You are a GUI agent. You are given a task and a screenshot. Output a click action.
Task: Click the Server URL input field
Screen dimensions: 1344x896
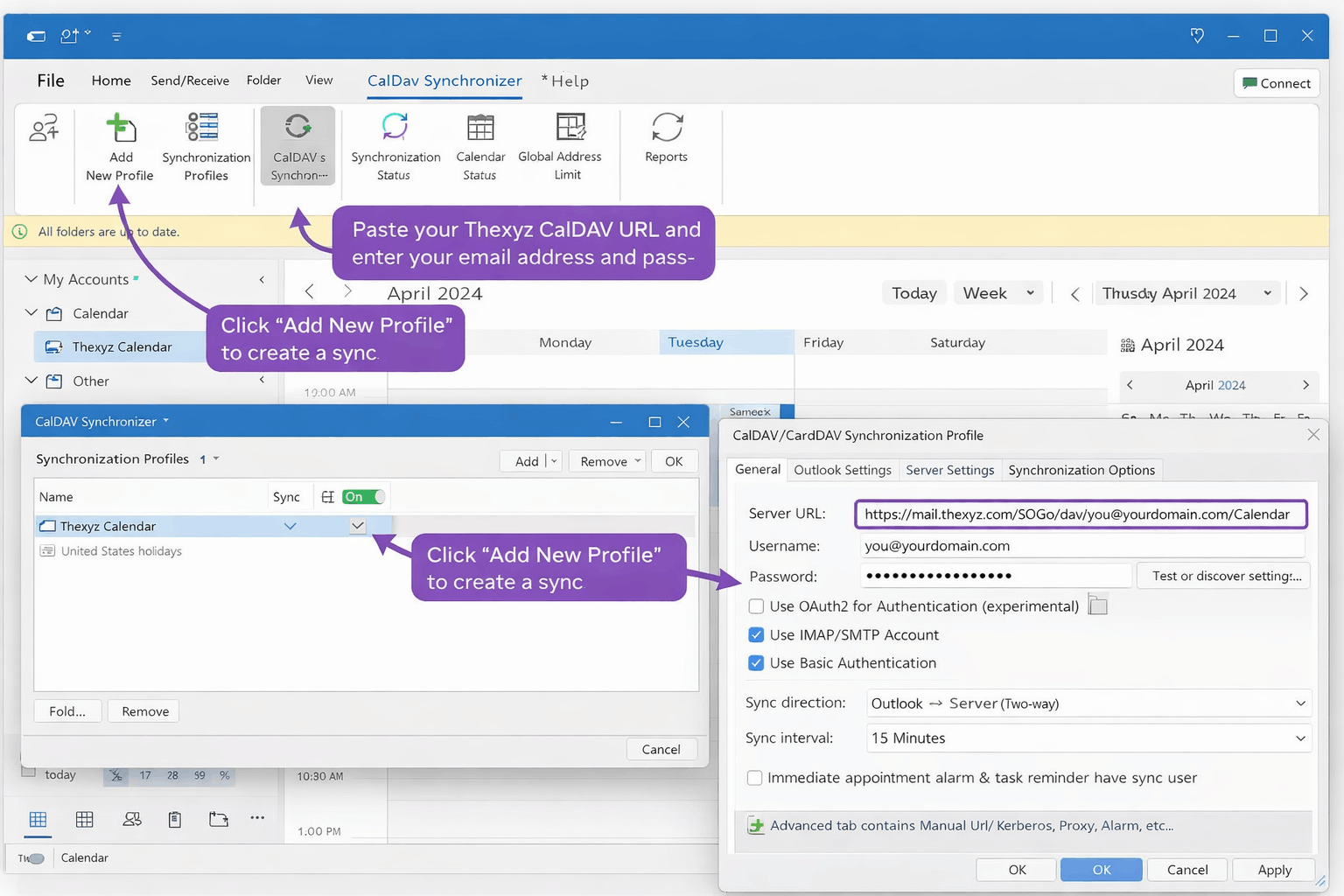1080,514
